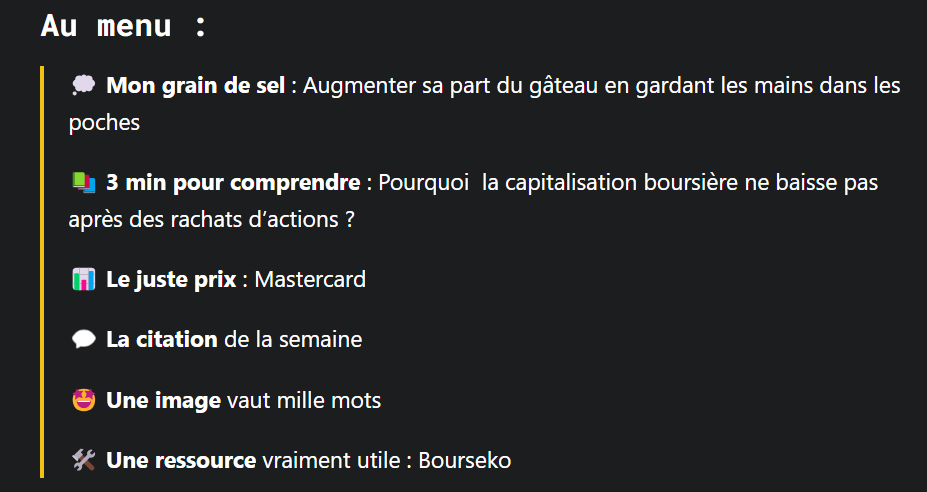This screenshot has width=927, height=492.
Task: Click the word 'Mastercard'
Action: tap(310, 279)
